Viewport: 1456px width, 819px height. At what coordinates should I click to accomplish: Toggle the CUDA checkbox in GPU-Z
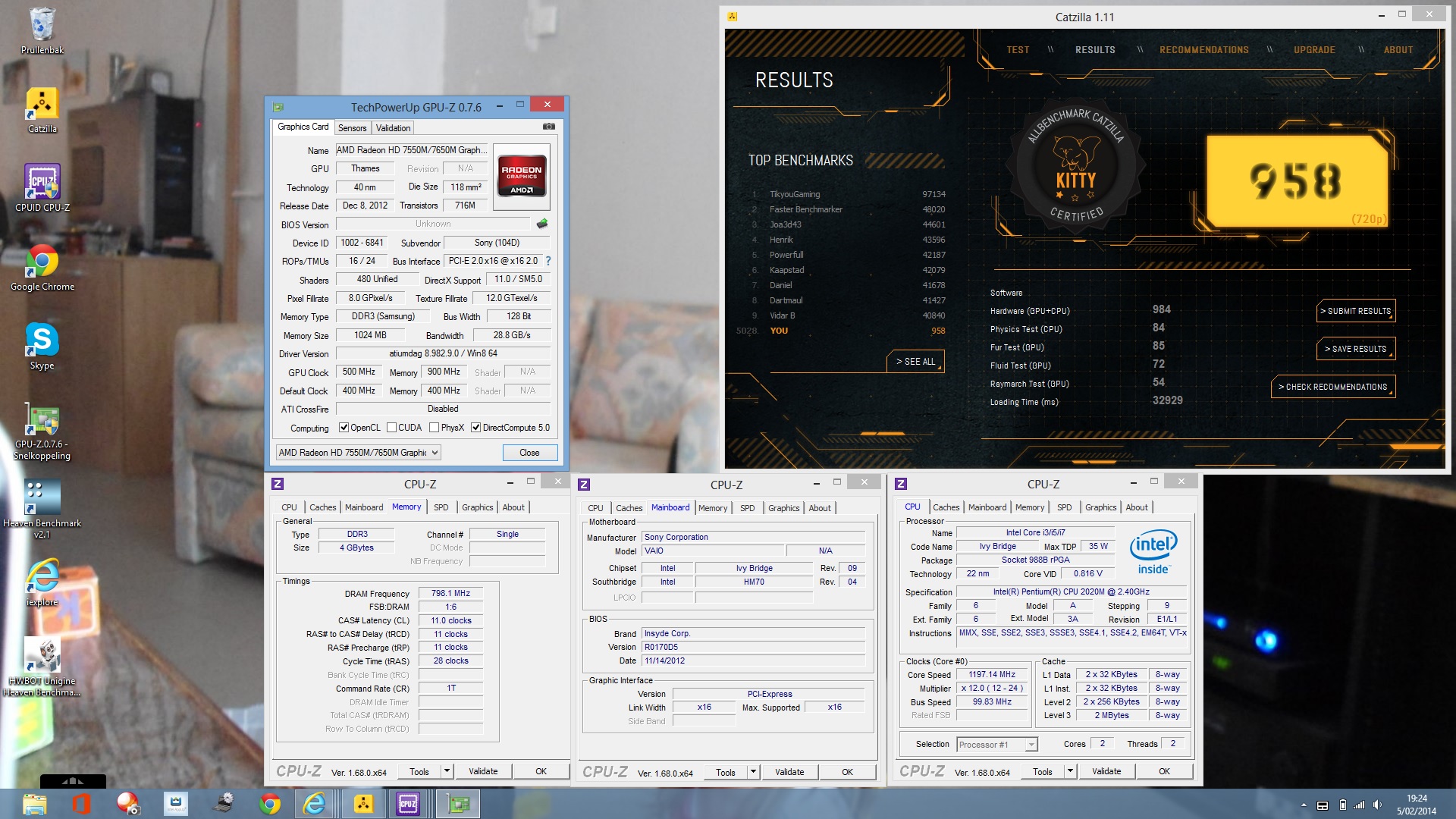pos(392,428)
